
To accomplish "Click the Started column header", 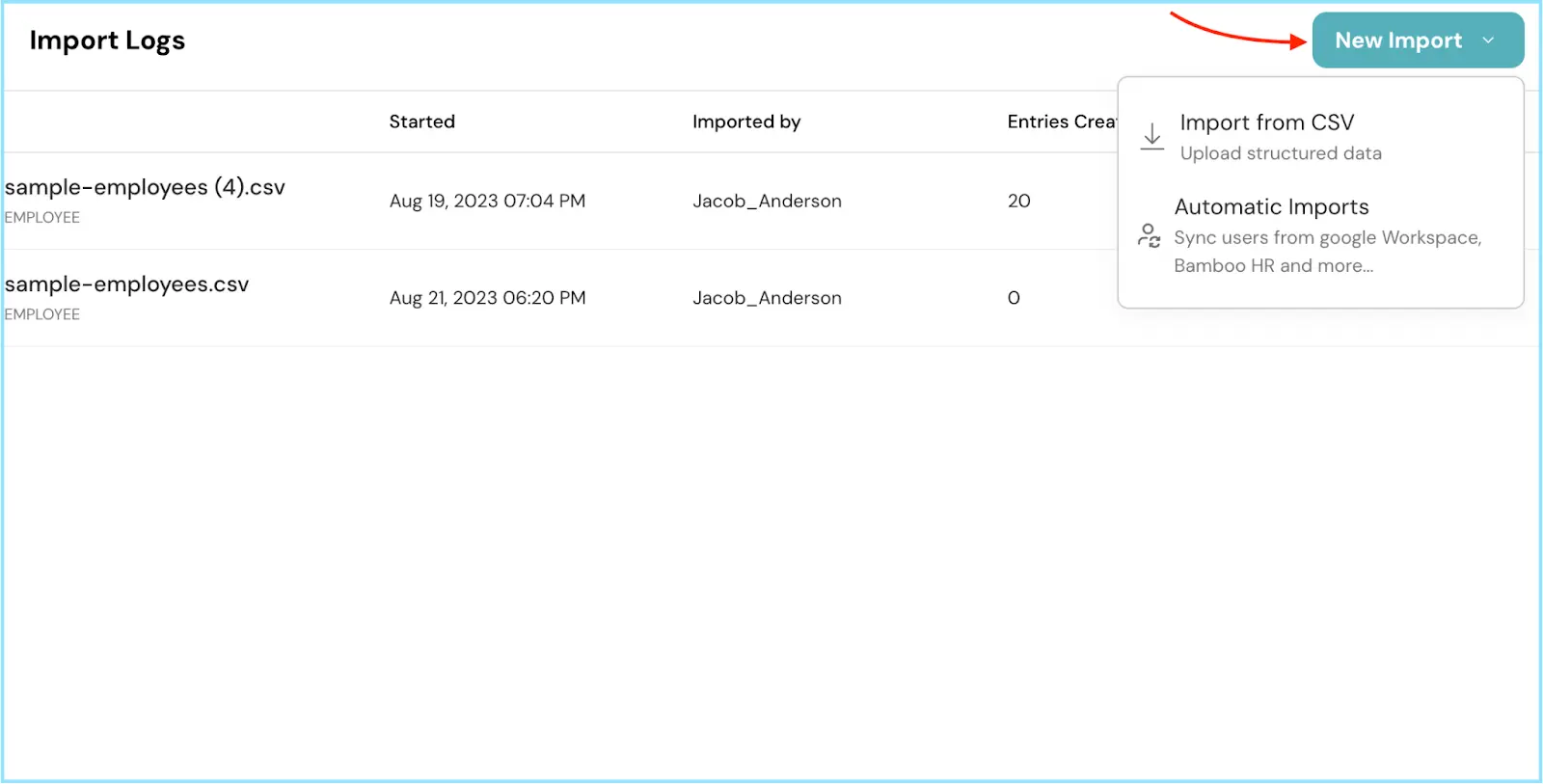I will pos(421,122).
